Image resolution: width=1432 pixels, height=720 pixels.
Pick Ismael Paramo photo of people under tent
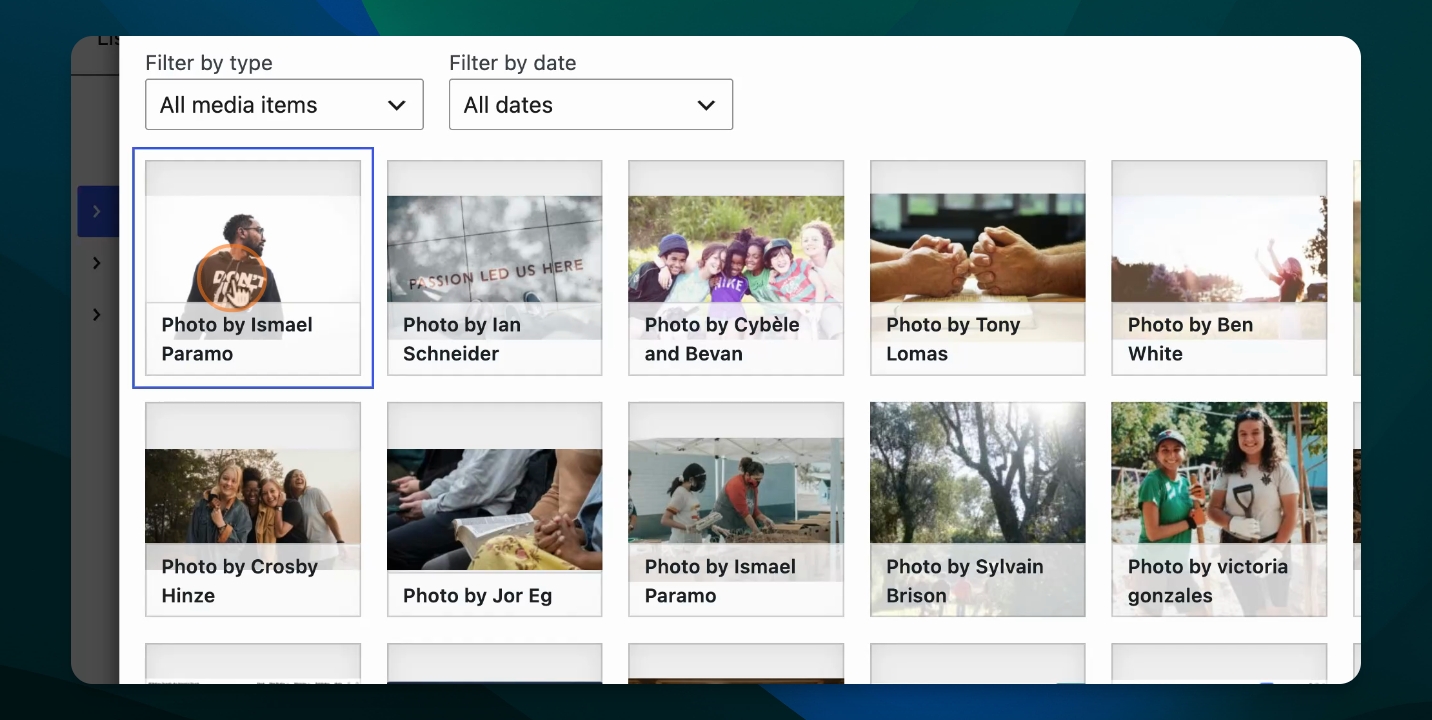pyautogui.click(x=736, y=510)
